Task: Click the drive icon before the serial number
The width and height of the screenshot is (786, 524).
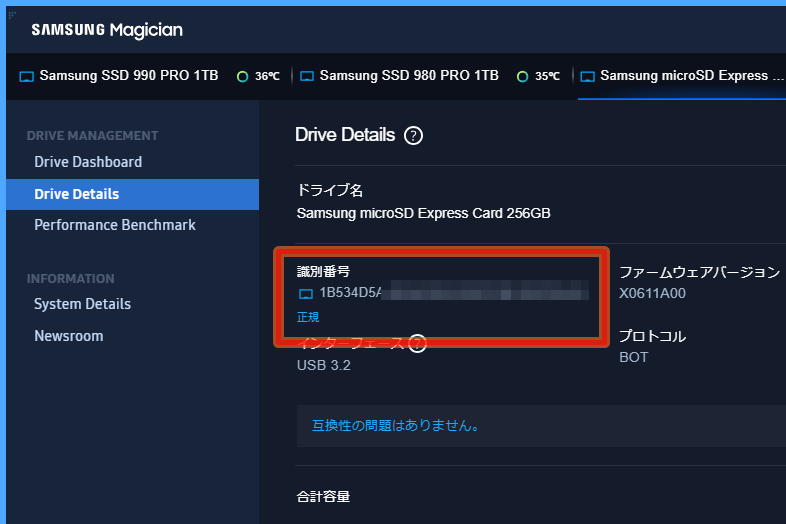Action: [307, 294]
